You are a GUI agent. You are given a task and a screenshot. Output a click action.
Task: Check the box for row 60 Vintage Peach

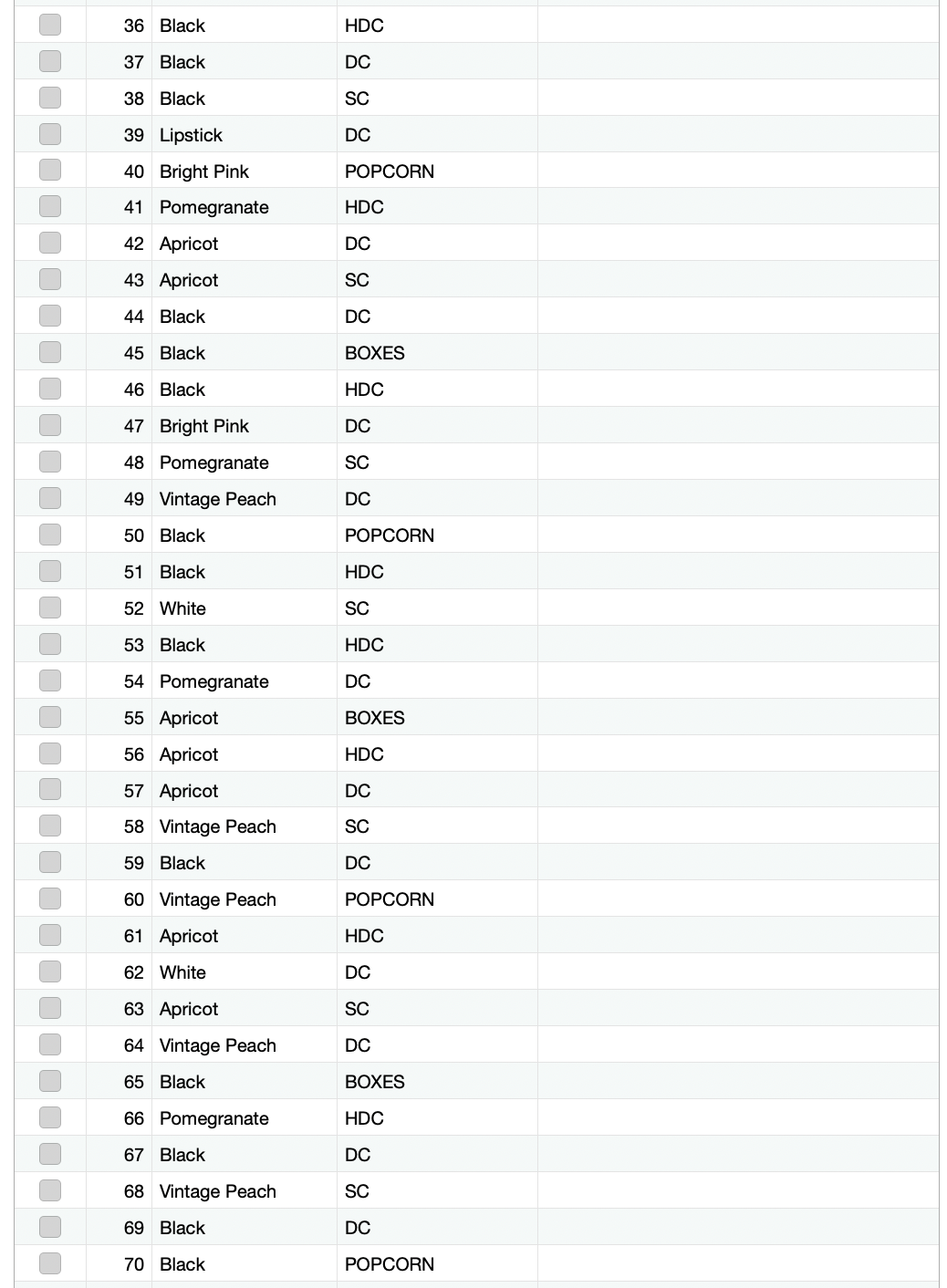[x=50, y=898]
